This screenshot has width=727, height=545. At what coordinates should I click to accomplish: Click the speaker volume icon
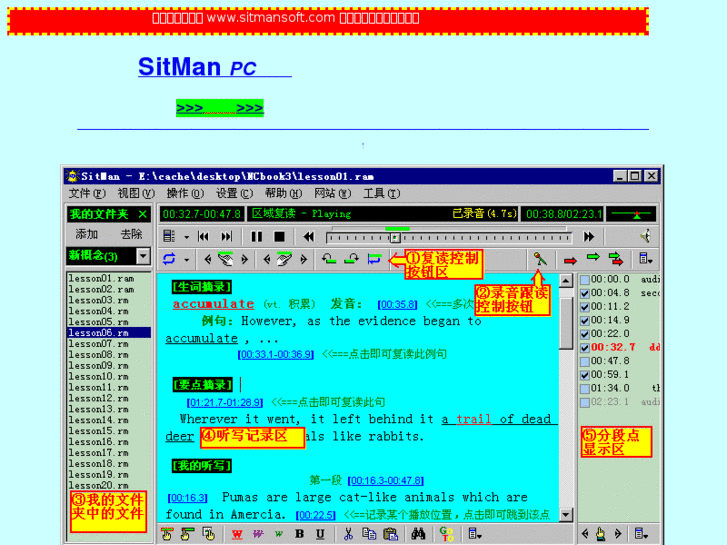pos(645,237)
